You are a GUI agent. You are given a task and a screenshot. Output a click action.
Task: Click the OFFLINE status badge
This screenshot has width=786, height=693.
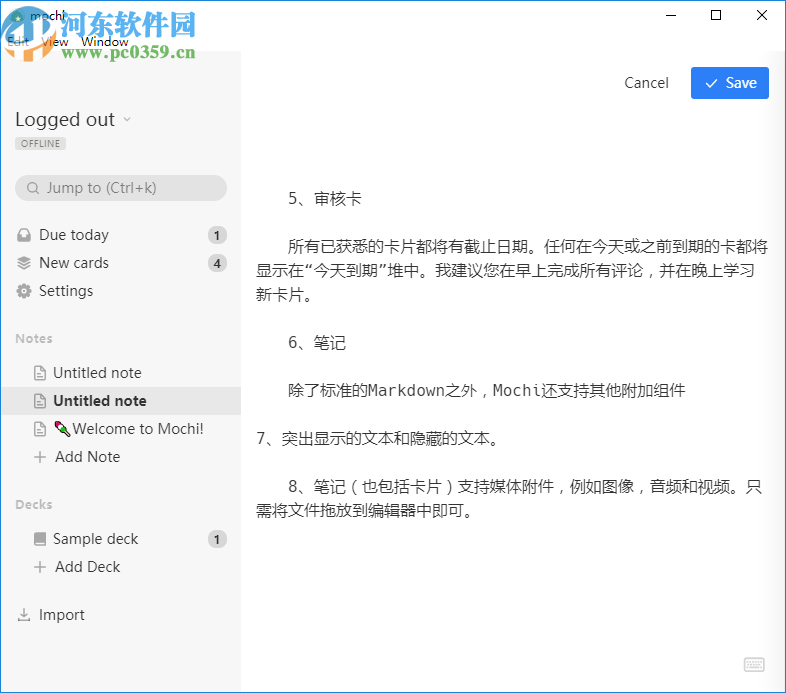pos(41,143)
